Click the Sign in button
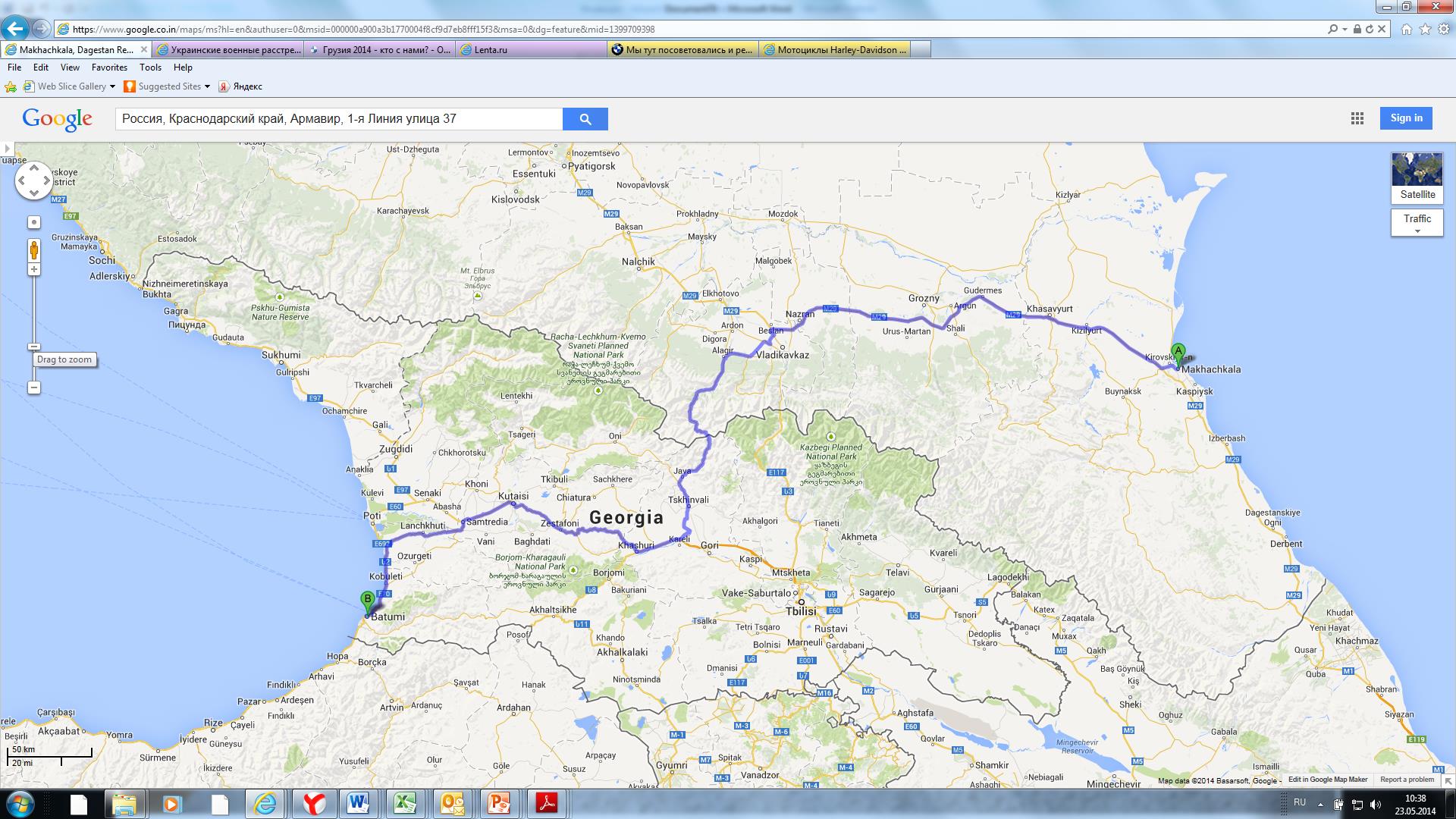This screenshot has height=819, width=1456. [1406, 118]
